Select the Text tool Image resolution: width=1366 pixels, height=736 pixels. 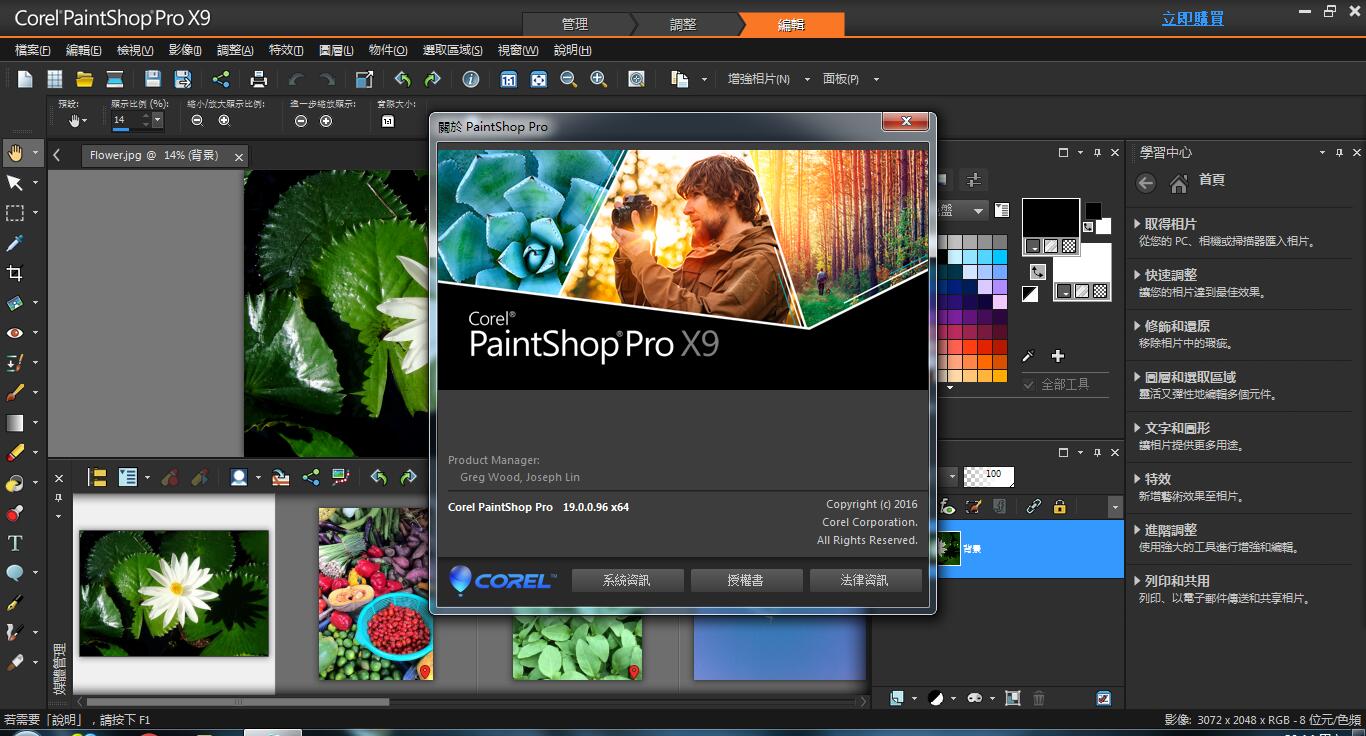click(x=15, y=543)
